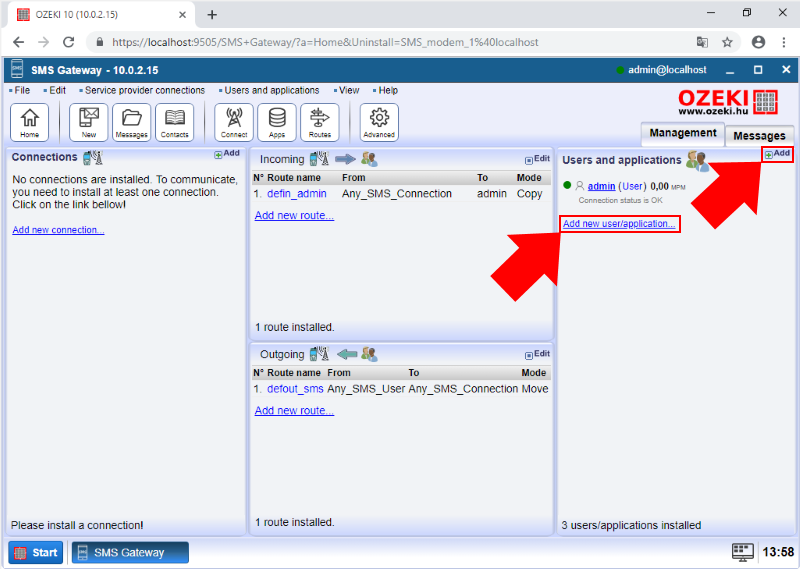Click the translate page icon in address bar

click(703, 42)
